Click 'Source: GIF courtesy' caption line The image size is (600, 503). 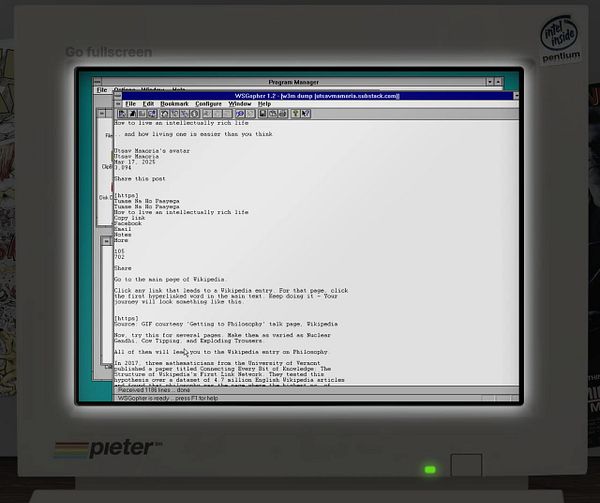click(226, 324)
